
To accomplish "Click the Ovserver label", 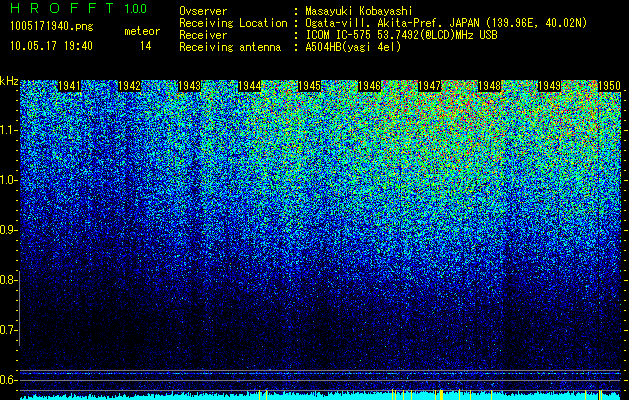I will [203, 11].
